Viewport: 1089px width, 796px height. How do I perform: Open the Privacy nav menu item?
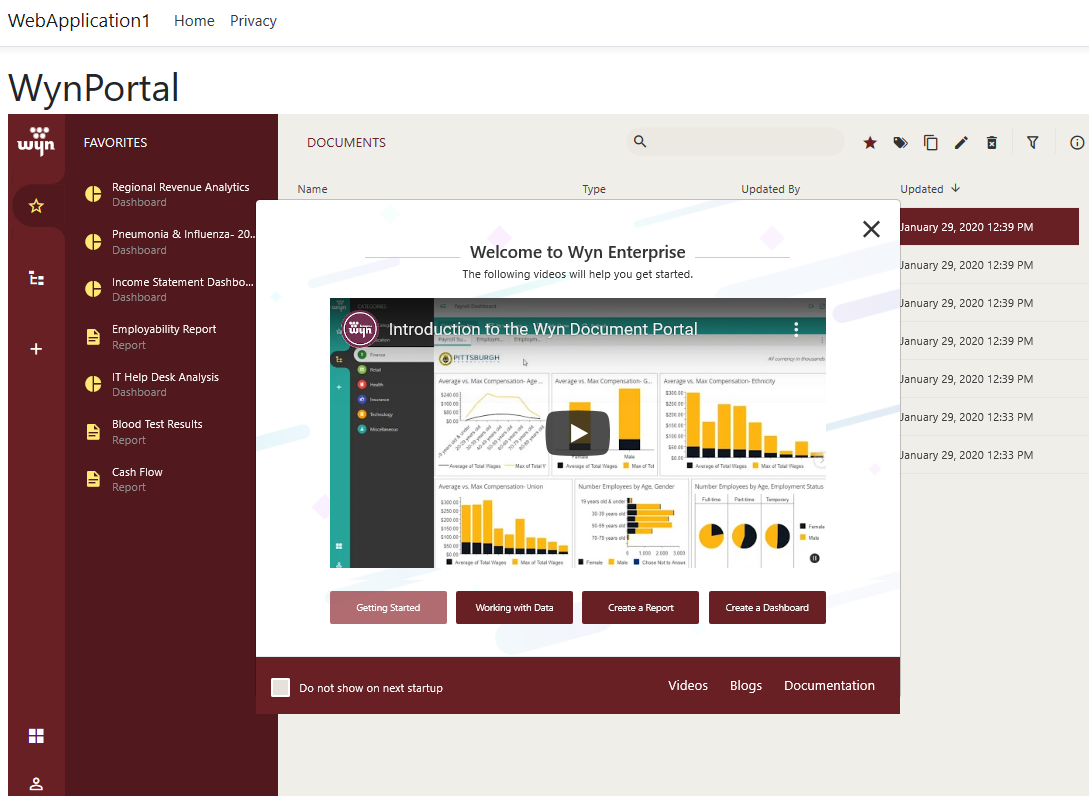tap(253, 21)
